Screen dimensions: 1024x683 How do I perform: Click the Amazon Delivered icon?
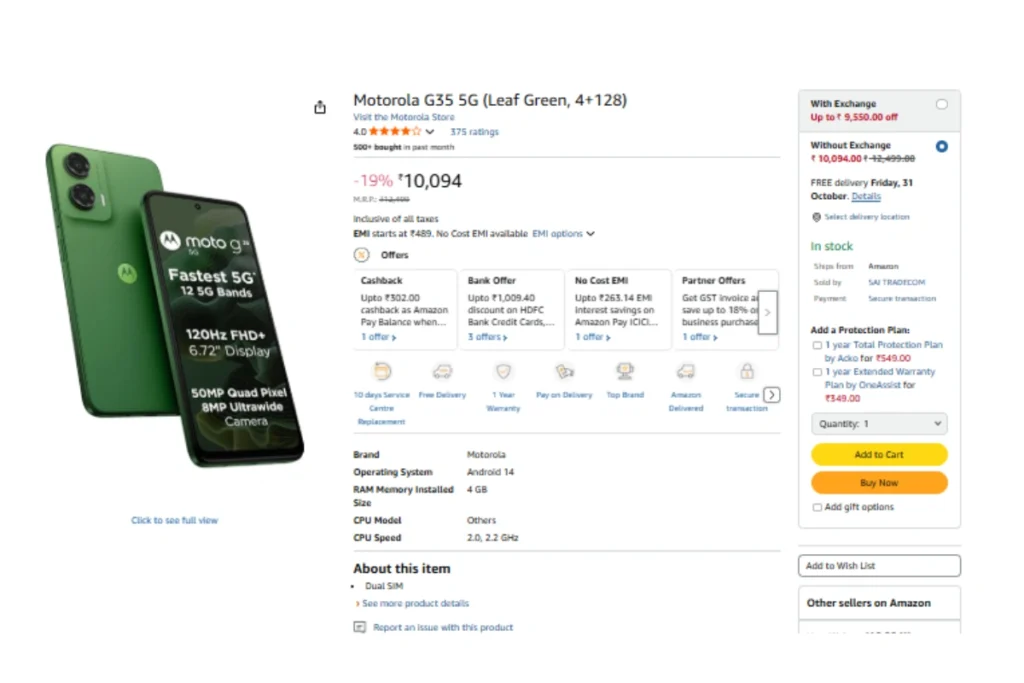686,372
